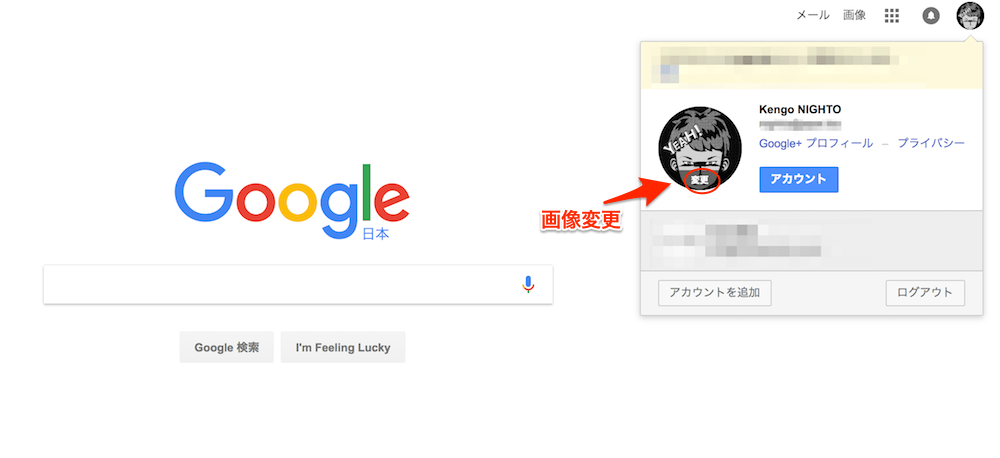This screenshot has width=1000, height=458.
Task: Open the Google+ プロフィール link
Action: click(816, 144)
